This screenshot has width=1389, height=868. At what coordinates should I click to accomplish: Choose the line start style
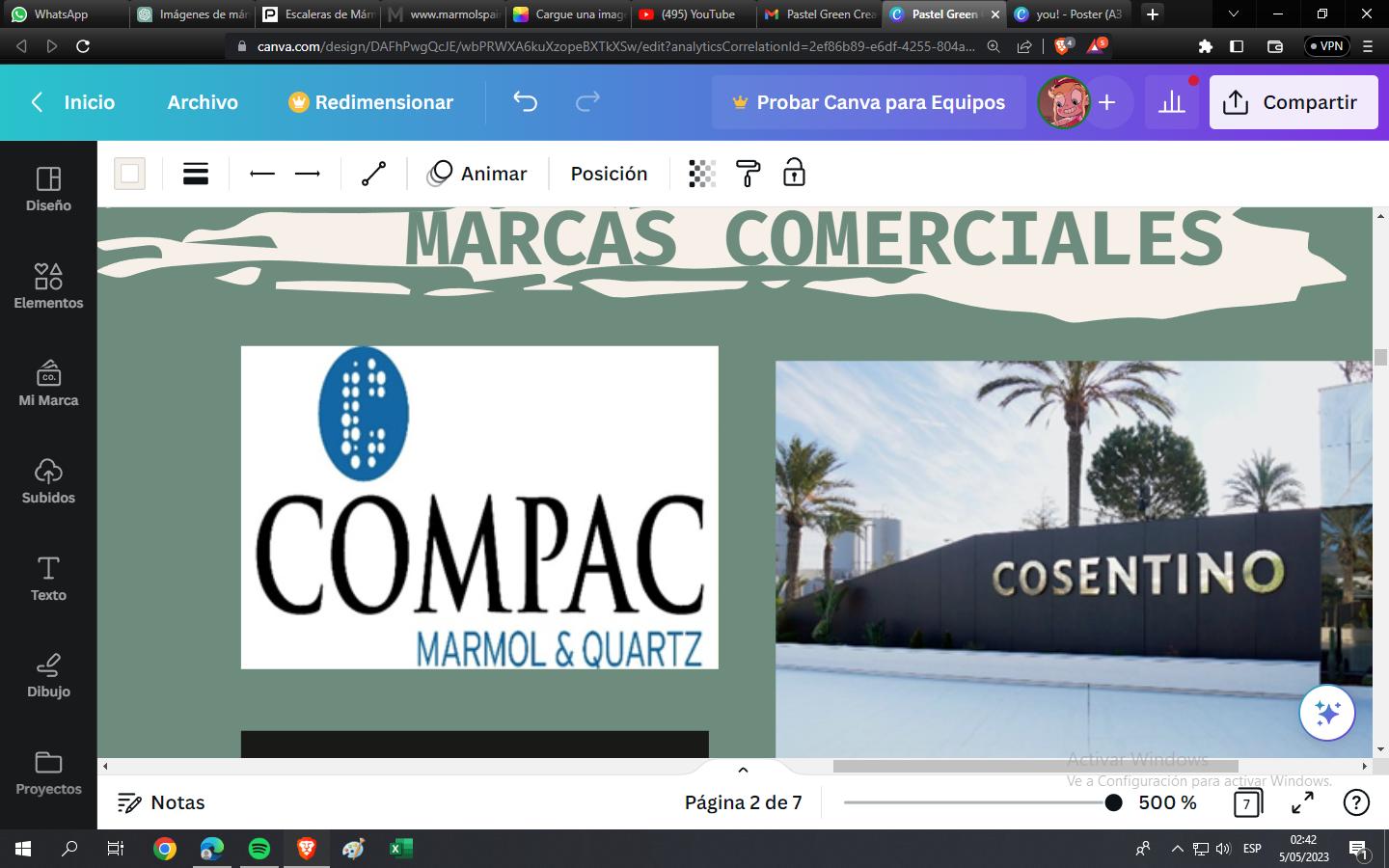coord(262,174)
